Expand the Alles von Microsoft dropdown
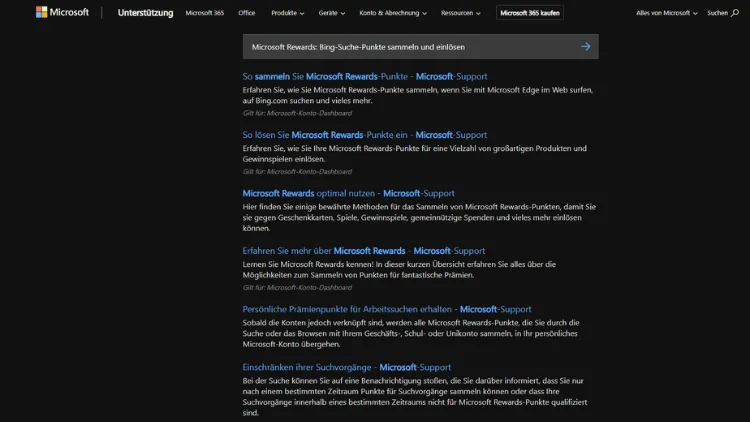The width and height of the screenshot is (750, 422). coord(666,13)
